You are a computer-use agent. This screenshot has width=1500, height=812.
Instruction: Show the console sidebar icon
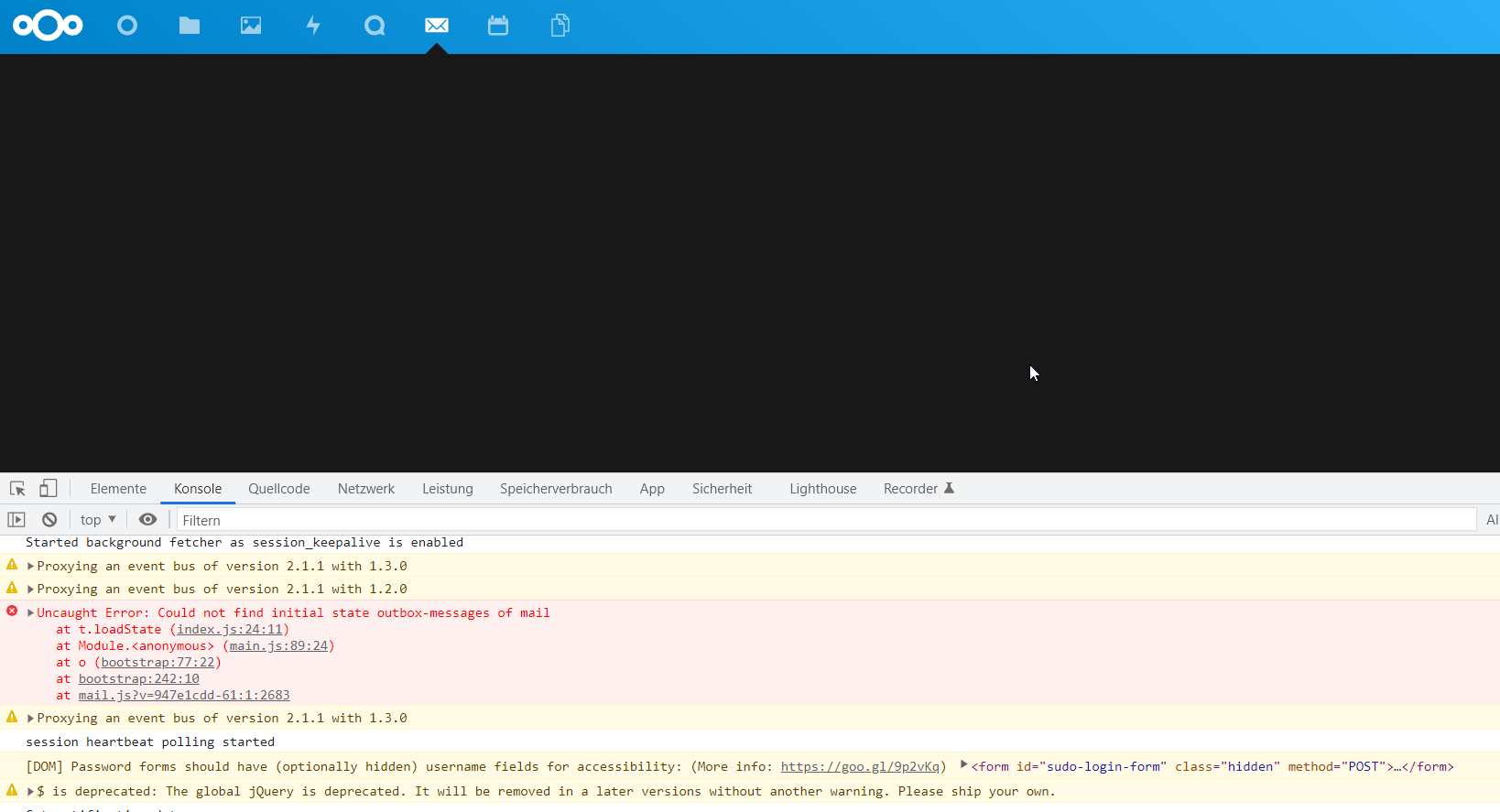pyautogui.click(x=16, y=520)
